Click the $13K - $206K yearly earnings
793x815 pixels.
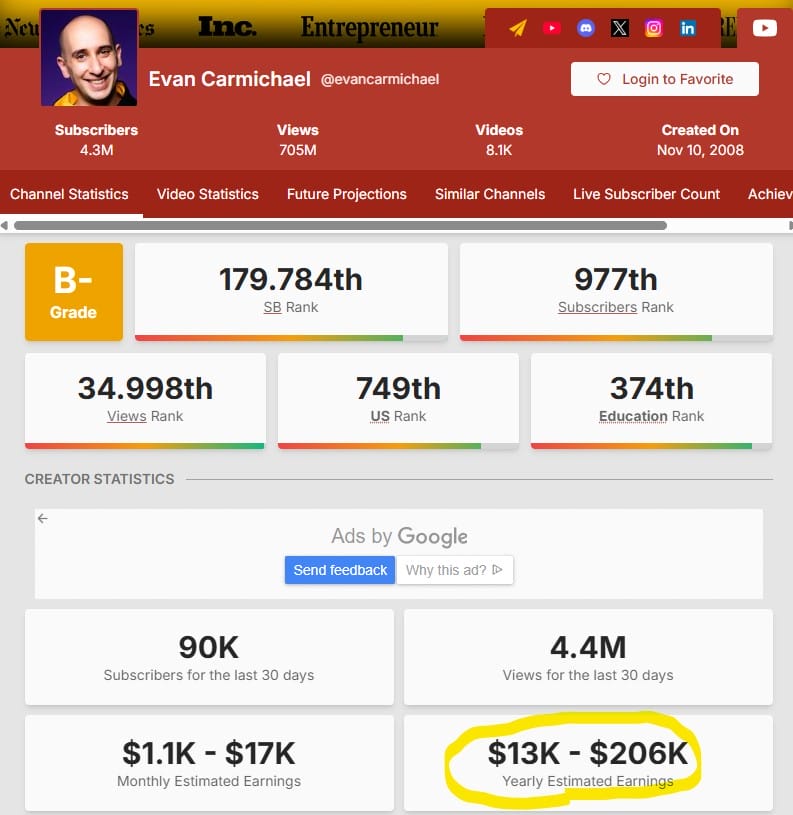click(x=588, y=753)
